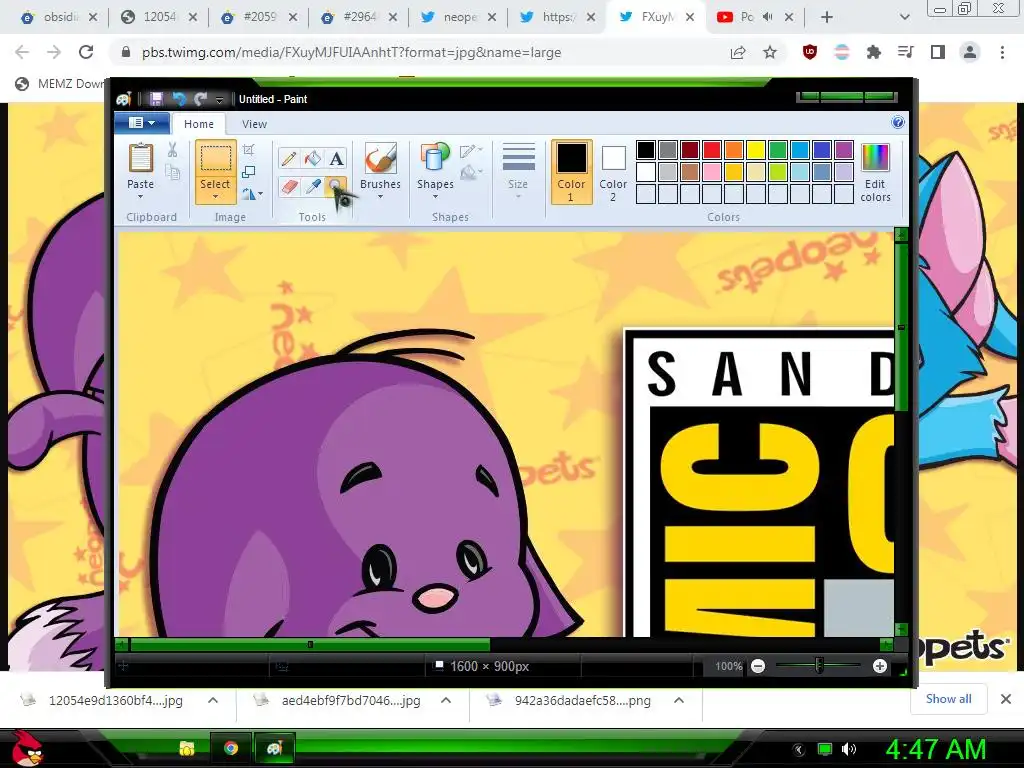This screenshot has width=1024, height=768.
Task: Click the Crop icon in Image group
Action: point(249,150)
